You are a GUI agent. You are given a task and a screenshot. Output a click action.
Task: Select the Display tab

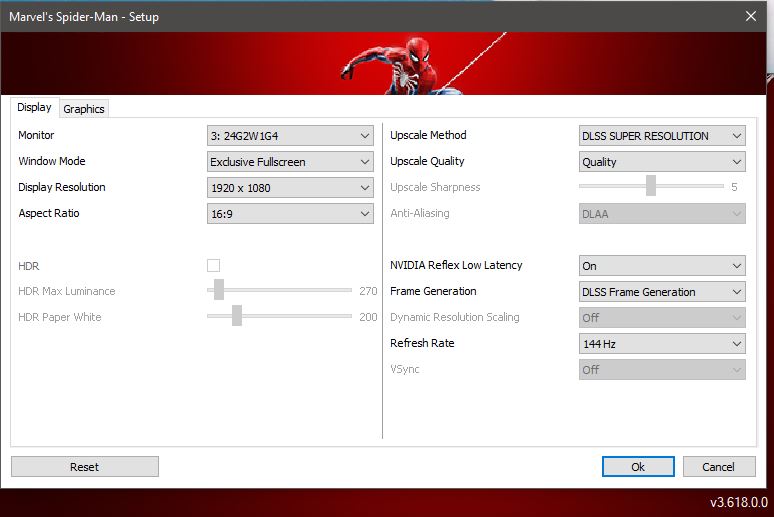coord(35,107)
